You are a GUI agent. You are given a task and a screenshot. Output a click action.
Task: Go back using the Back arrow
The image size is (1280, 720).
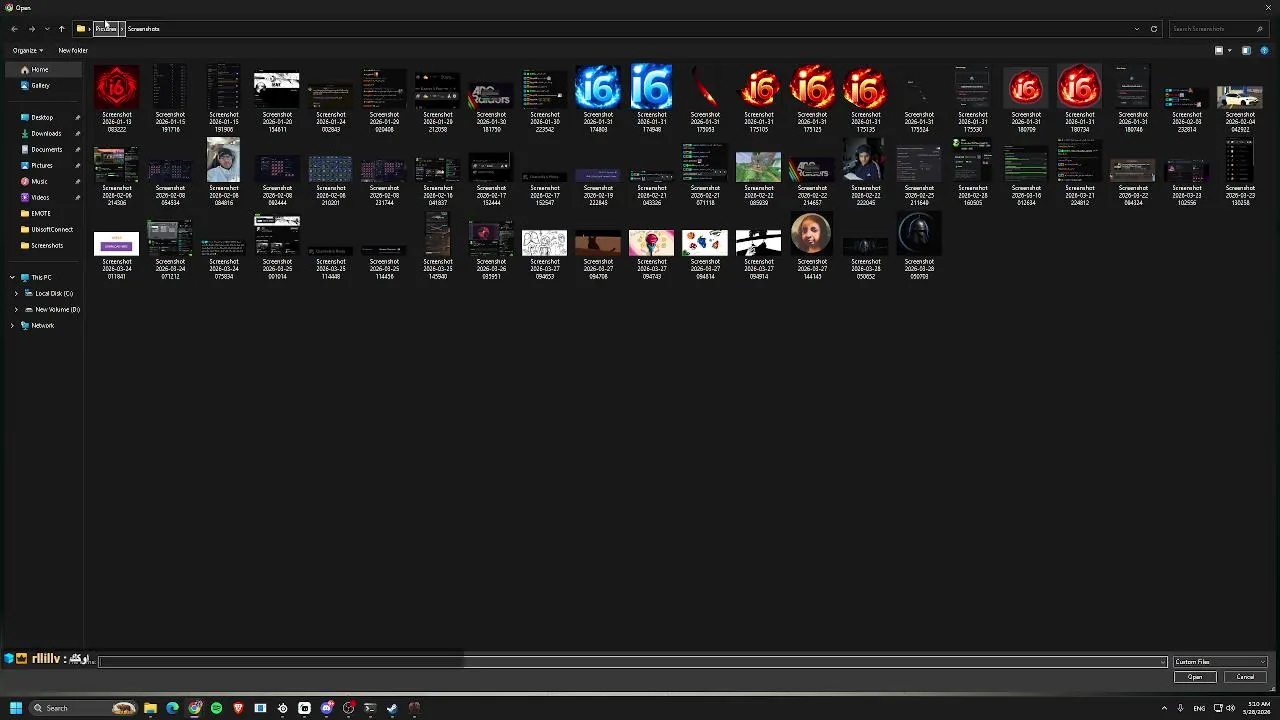[14, 29]
